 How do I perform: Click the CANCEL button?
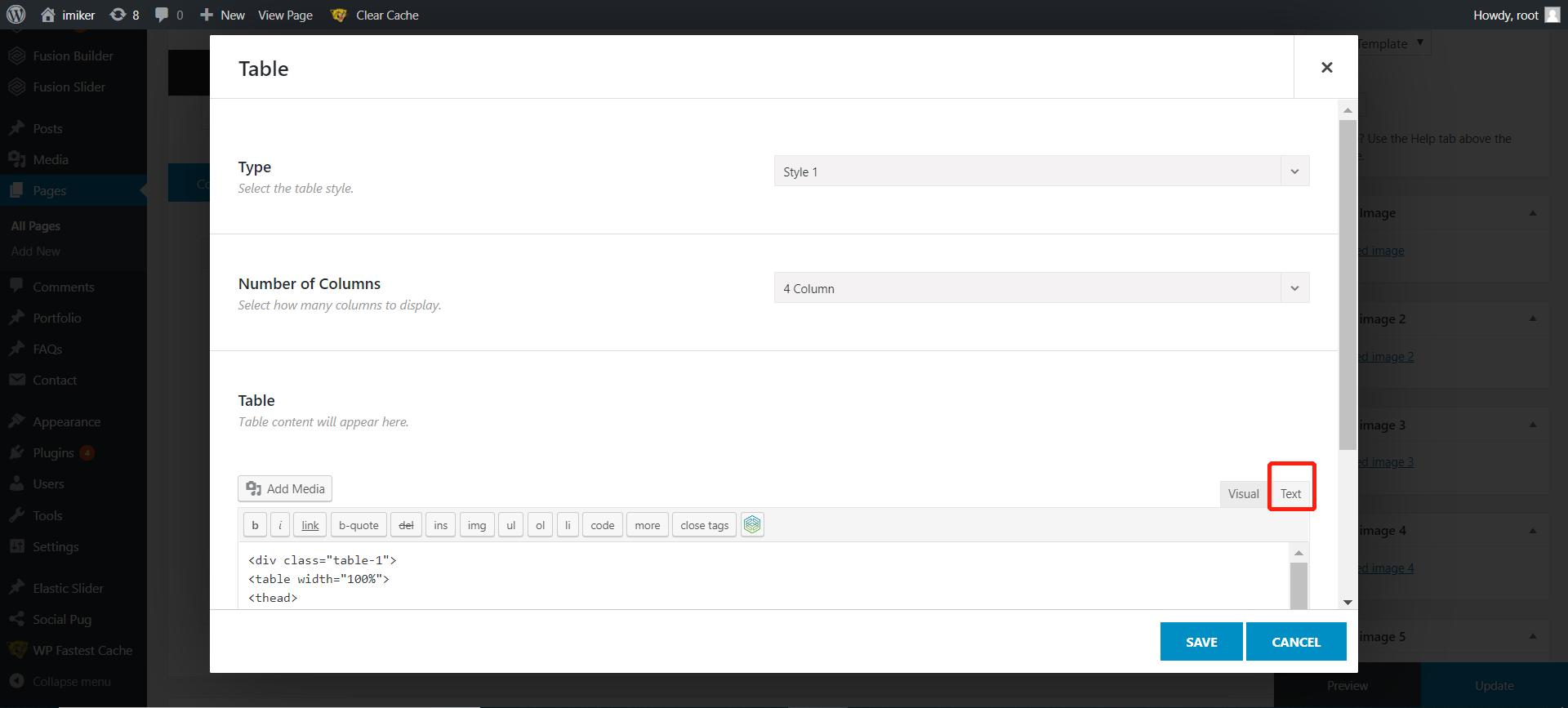point(1296,642)
